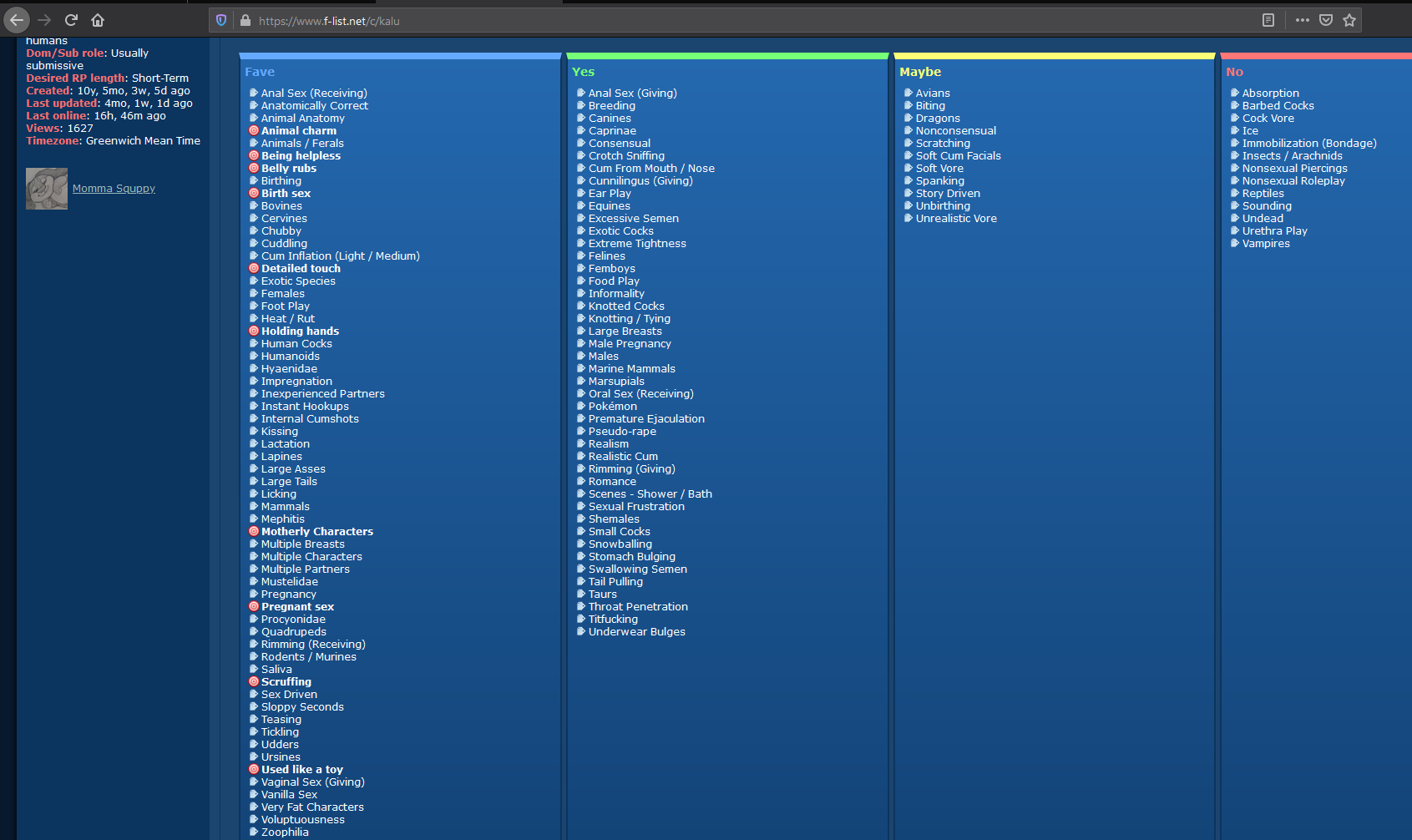1412x840 pixels.
Task: Select the Teasing entry in Fave
Action: (281, 719)
